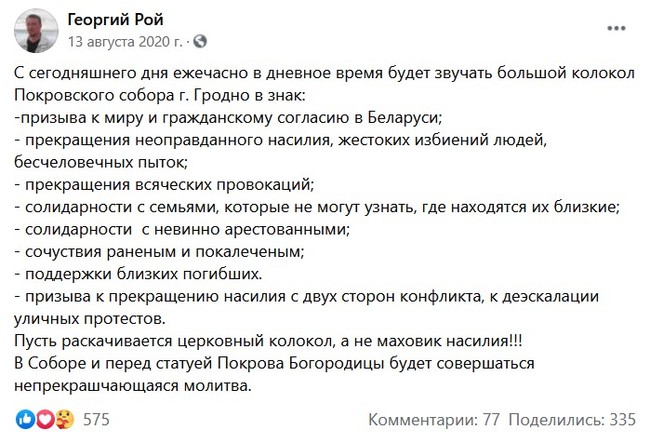Show the Комментарии: 77 comments

(x=434, y=417)
